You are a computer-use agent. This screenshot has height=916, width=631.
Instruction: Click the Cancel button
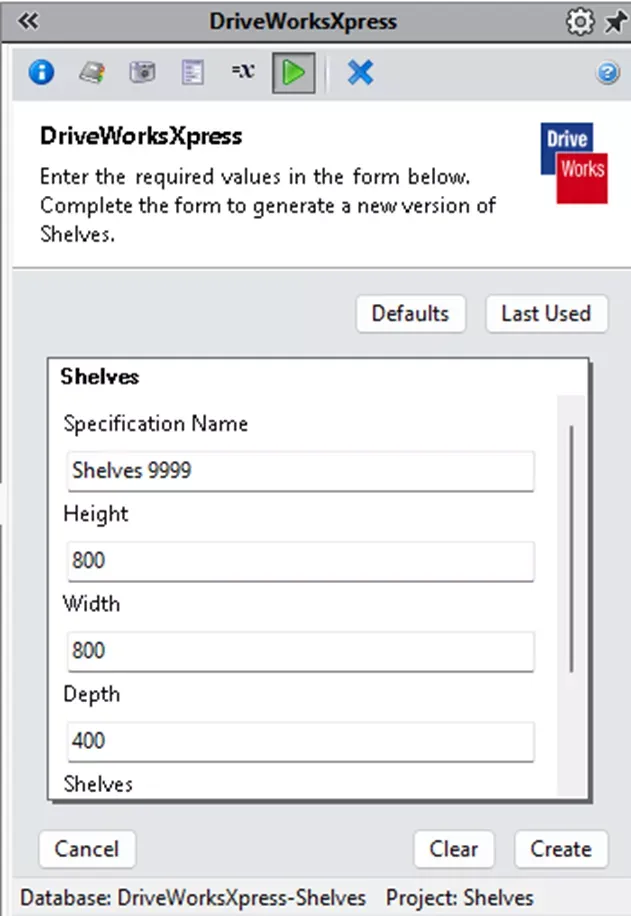pos(87,849)
